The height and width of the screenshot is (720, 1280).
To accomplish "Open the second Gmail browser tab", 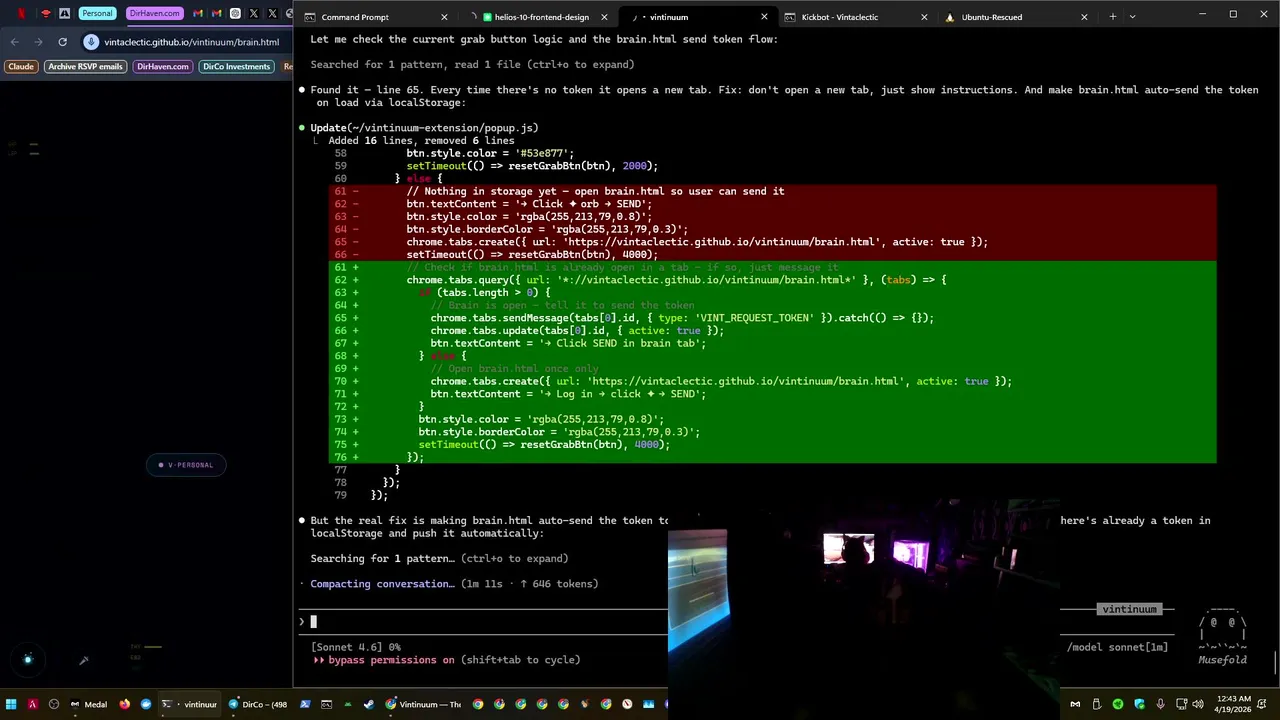I will (x=216, y=13).
